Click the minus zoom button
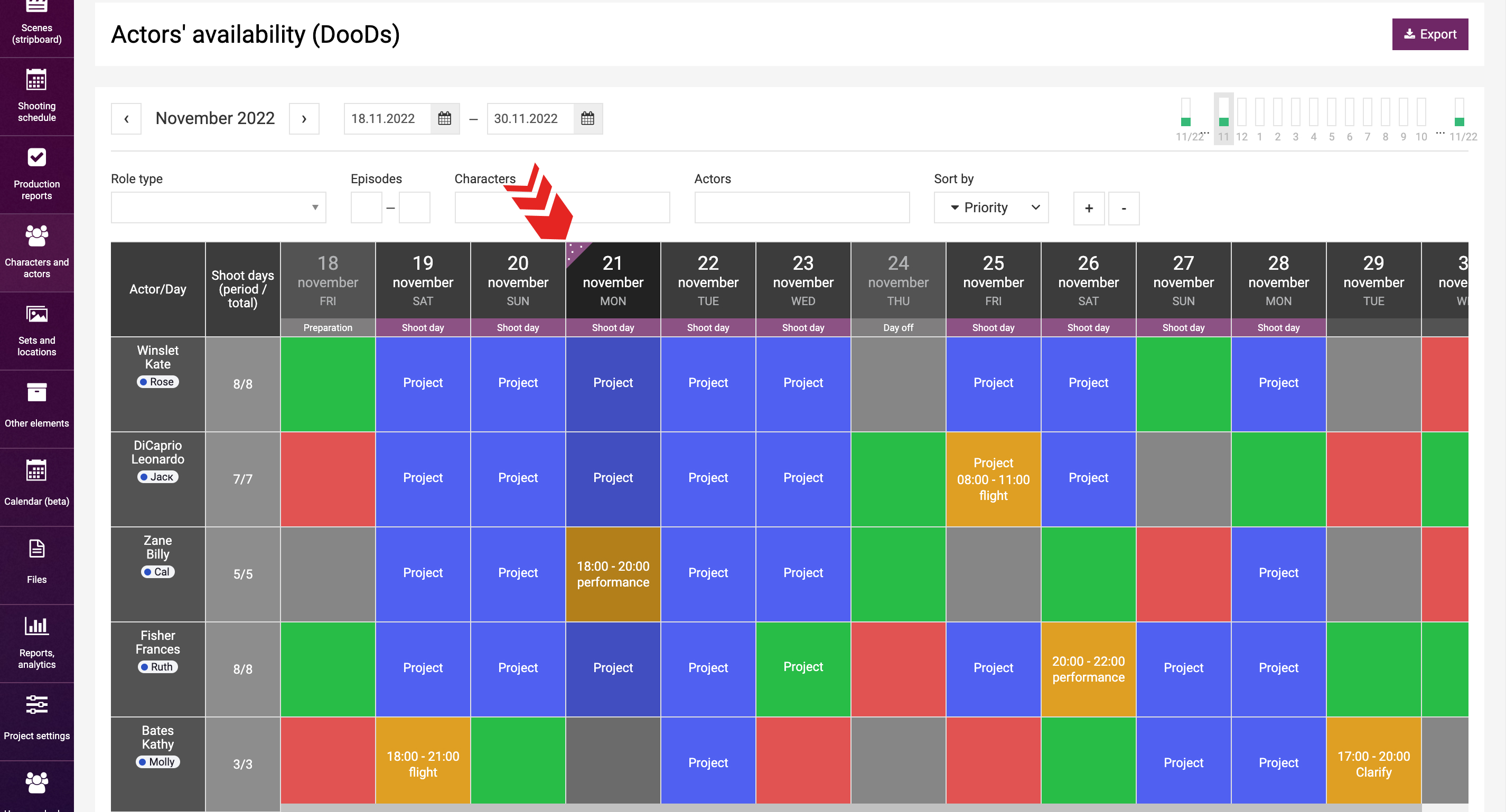 click(1124, 208)
